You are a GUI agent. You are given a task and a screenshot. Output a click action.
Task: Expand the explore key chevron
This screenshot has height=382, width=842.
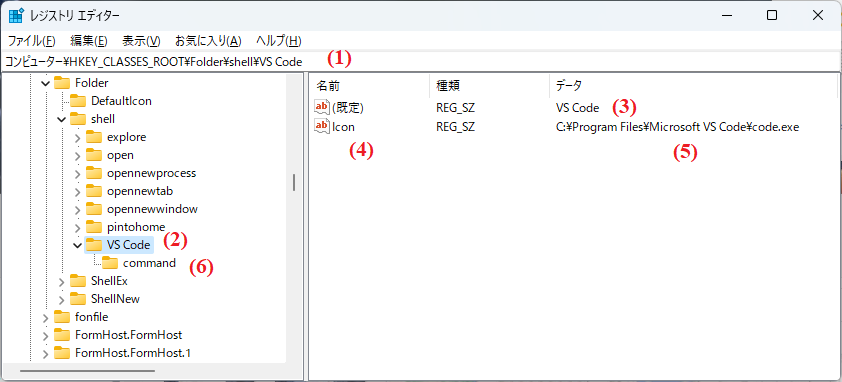point(78,138)
